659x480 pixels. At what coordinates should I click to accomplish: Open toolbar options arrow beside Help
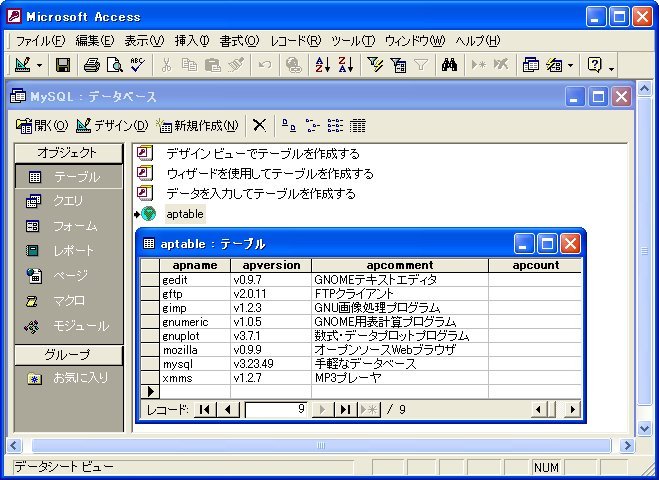[612, 67]
